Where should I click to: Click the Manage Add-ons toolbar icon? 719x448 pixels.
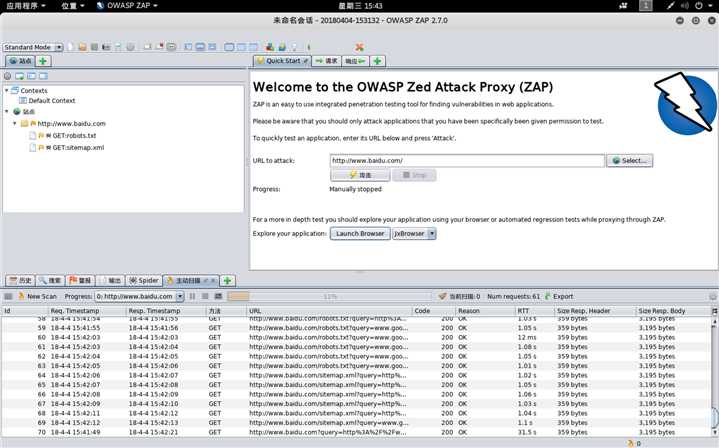(x=270, y=47)
